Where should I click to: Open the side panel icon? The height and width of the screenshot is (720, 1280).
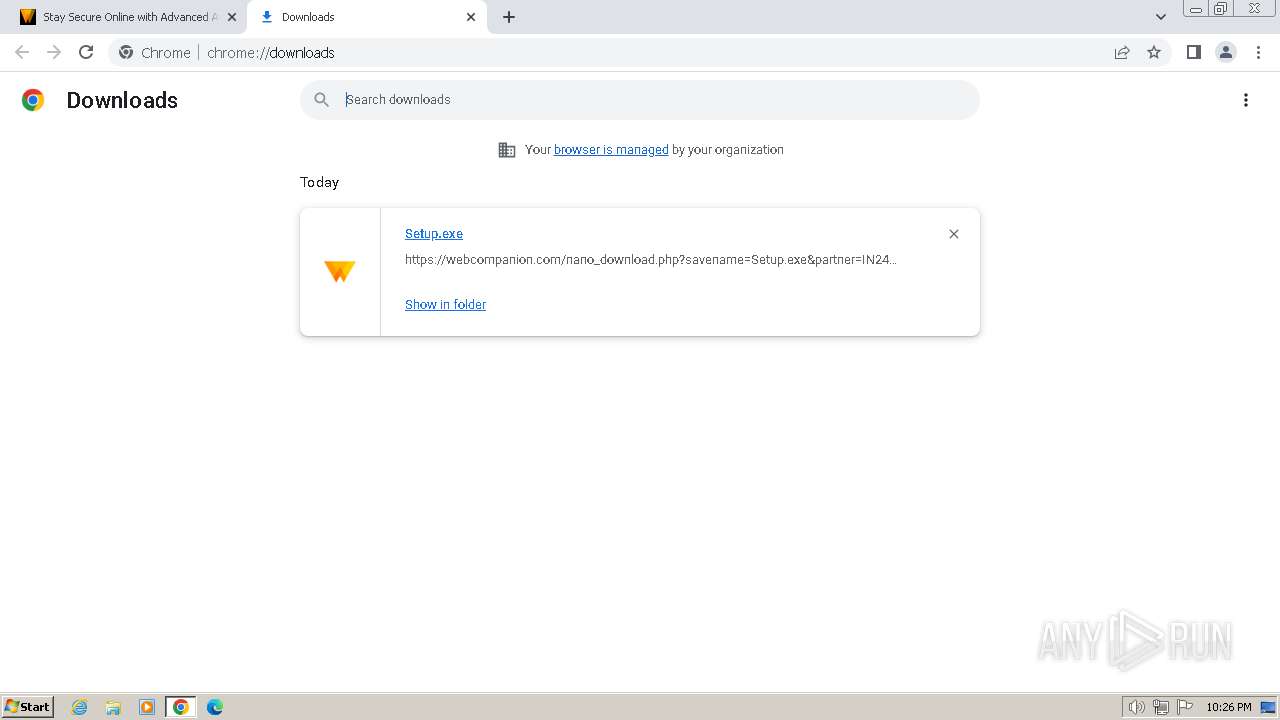[x=1193, y=52]
